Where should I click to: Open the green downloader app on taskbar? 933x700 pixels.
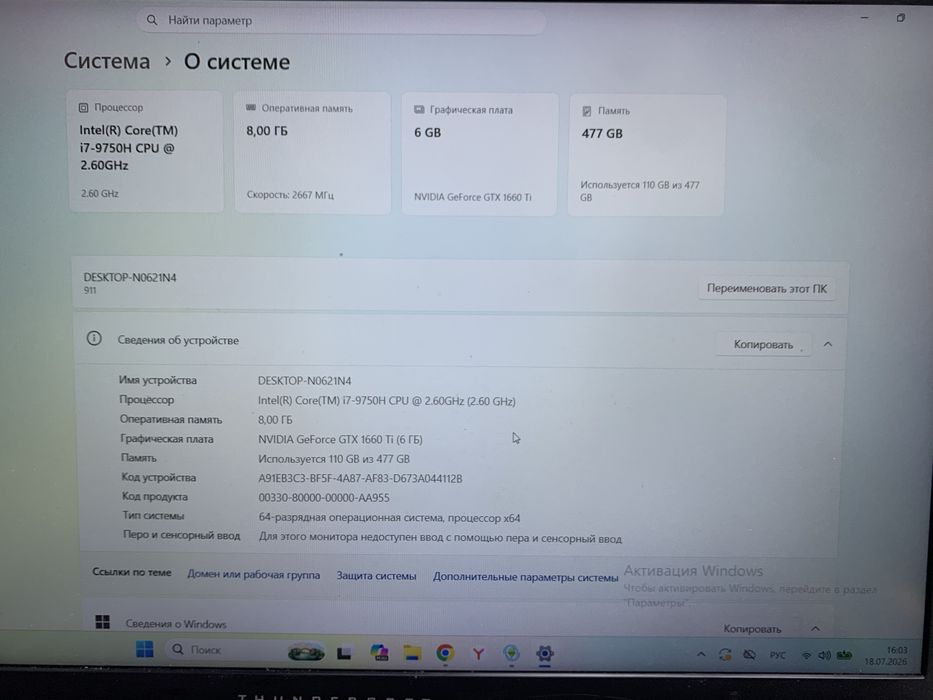coord(511,654)
